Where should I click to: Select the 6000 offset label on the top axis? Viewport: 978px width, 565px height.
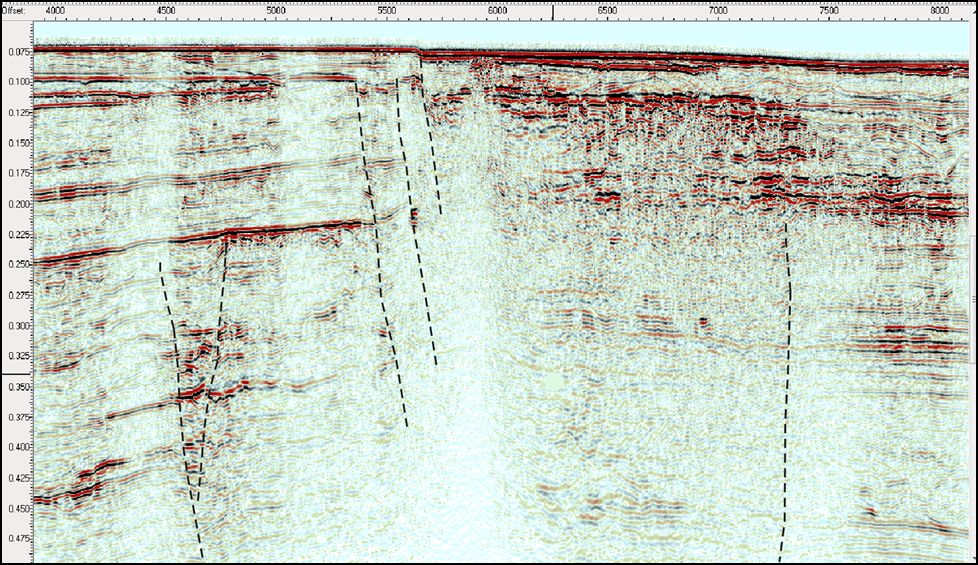point(497,10)
